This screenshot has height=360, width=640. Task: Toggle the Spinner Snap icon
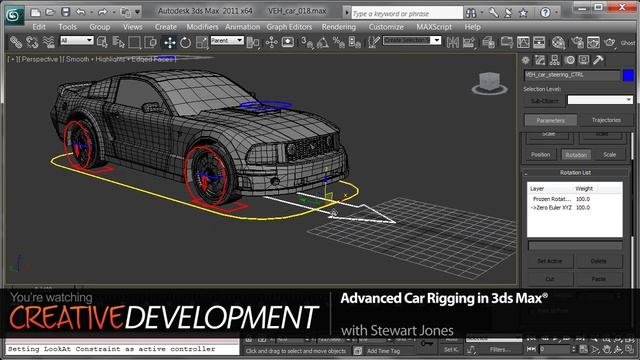click(x=354, y=42)
